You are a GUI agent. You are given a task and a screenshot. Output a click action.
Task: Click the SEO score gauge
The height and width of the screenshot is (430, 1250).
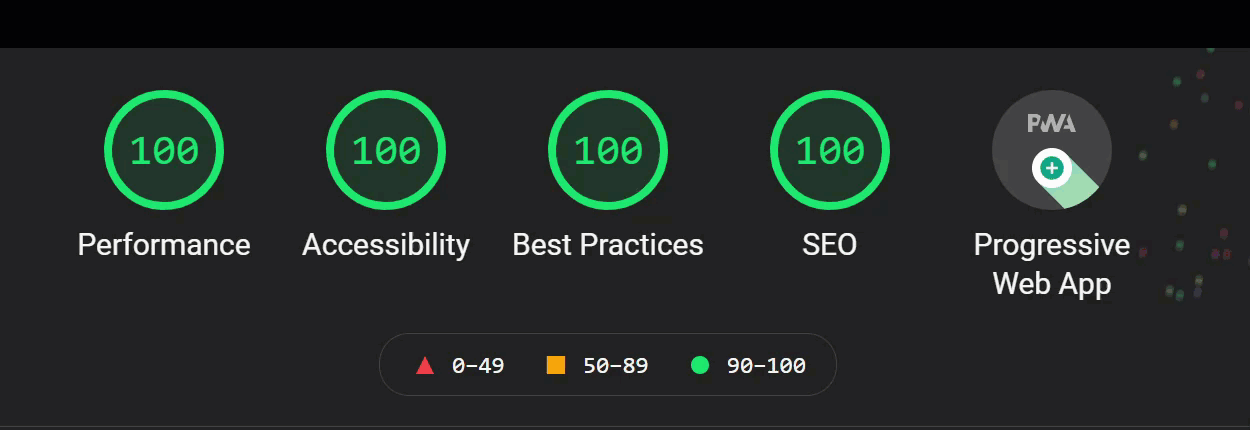(x=830, y=150)
